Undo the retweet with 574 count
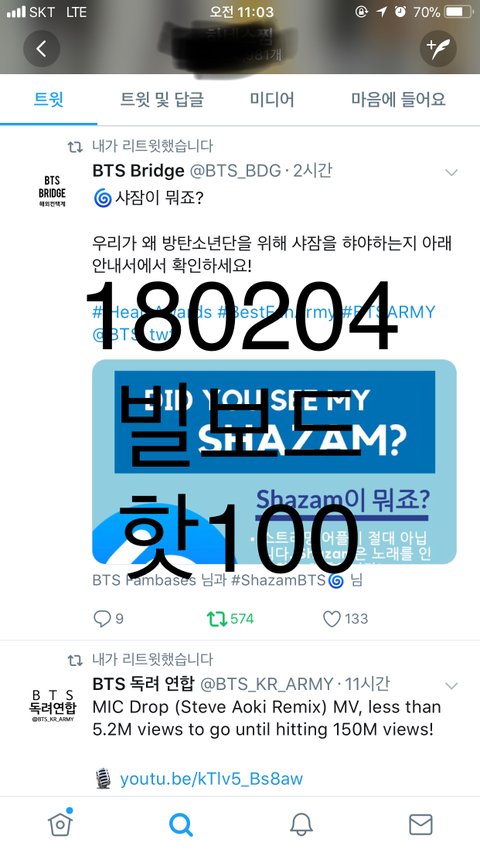 217,619
